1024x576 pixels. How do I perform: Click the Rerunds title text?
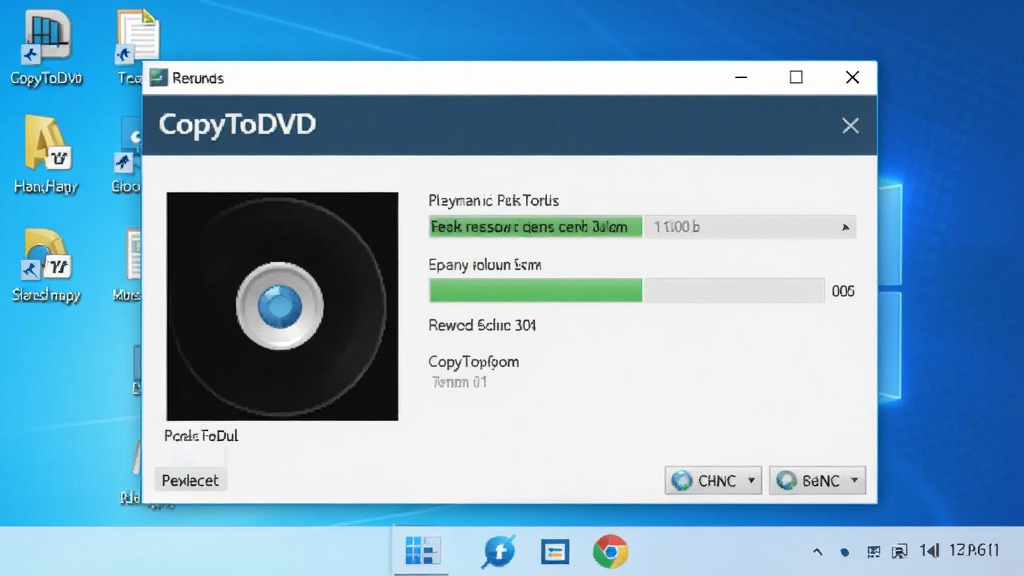(x=198, y=78)
